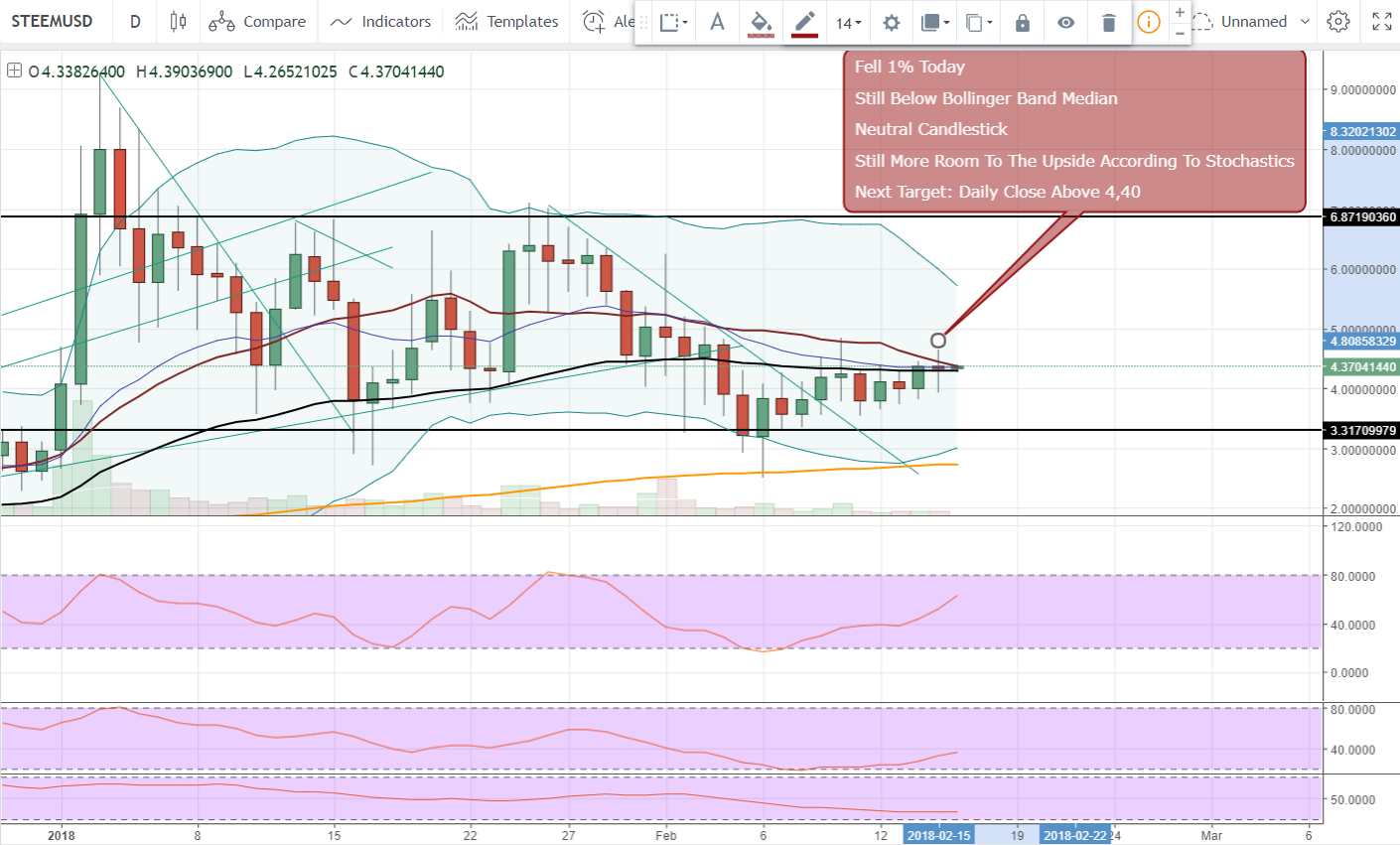Enter fullscreen mode with arrows icon
This screenshot has width=1400, height=845.
[x=1381, y=22]
